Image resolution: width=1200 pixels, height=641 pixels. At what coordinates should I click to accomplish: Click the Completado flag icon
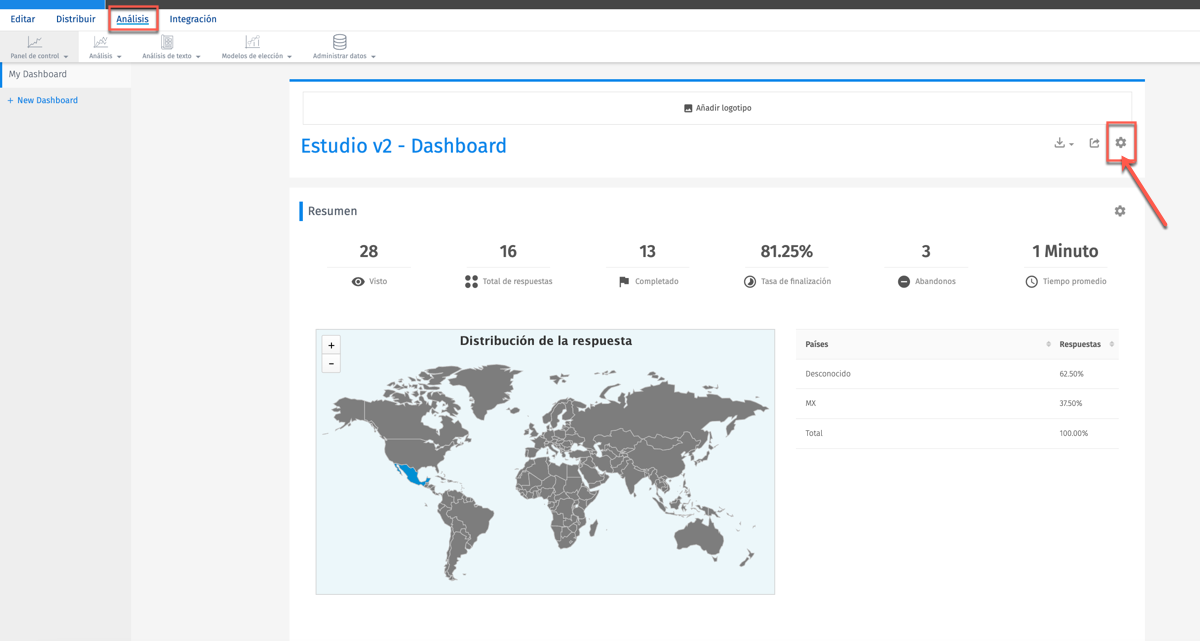pos(624,282)
